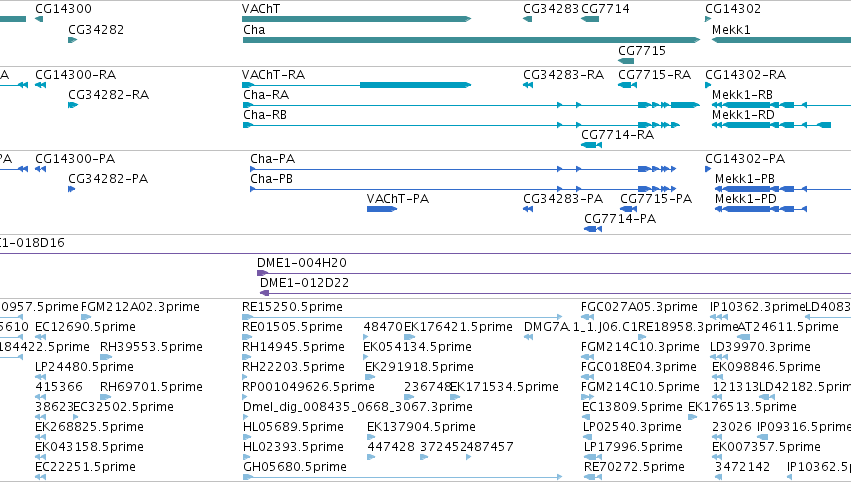Click the VAChT-PA protein label
The width and height of the screenshot is (851, 482).
click(x=398, y=199)
